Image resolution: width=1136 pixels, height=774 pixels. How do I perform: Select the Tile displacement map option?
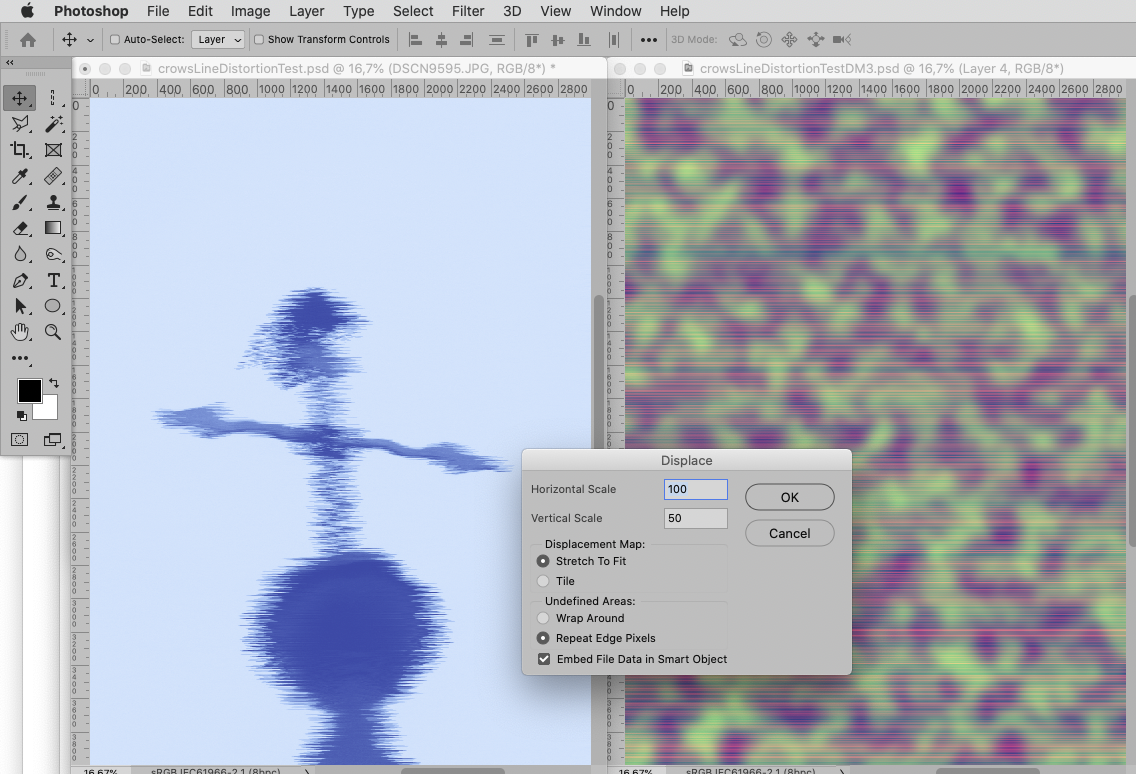[541, 581]
